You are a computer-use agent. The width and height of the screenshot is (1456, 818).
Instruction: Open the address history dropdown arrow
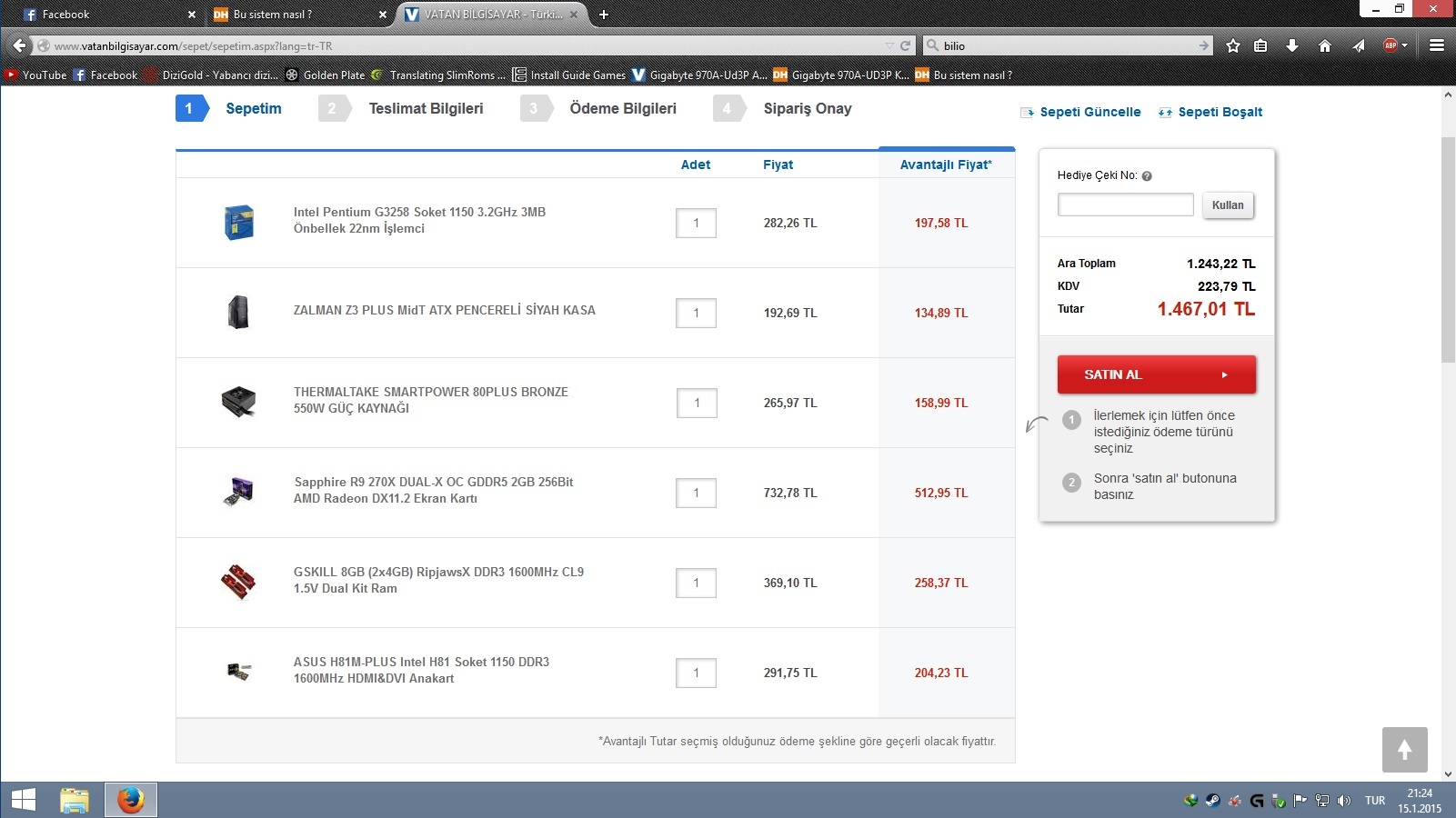pos(889,45)
